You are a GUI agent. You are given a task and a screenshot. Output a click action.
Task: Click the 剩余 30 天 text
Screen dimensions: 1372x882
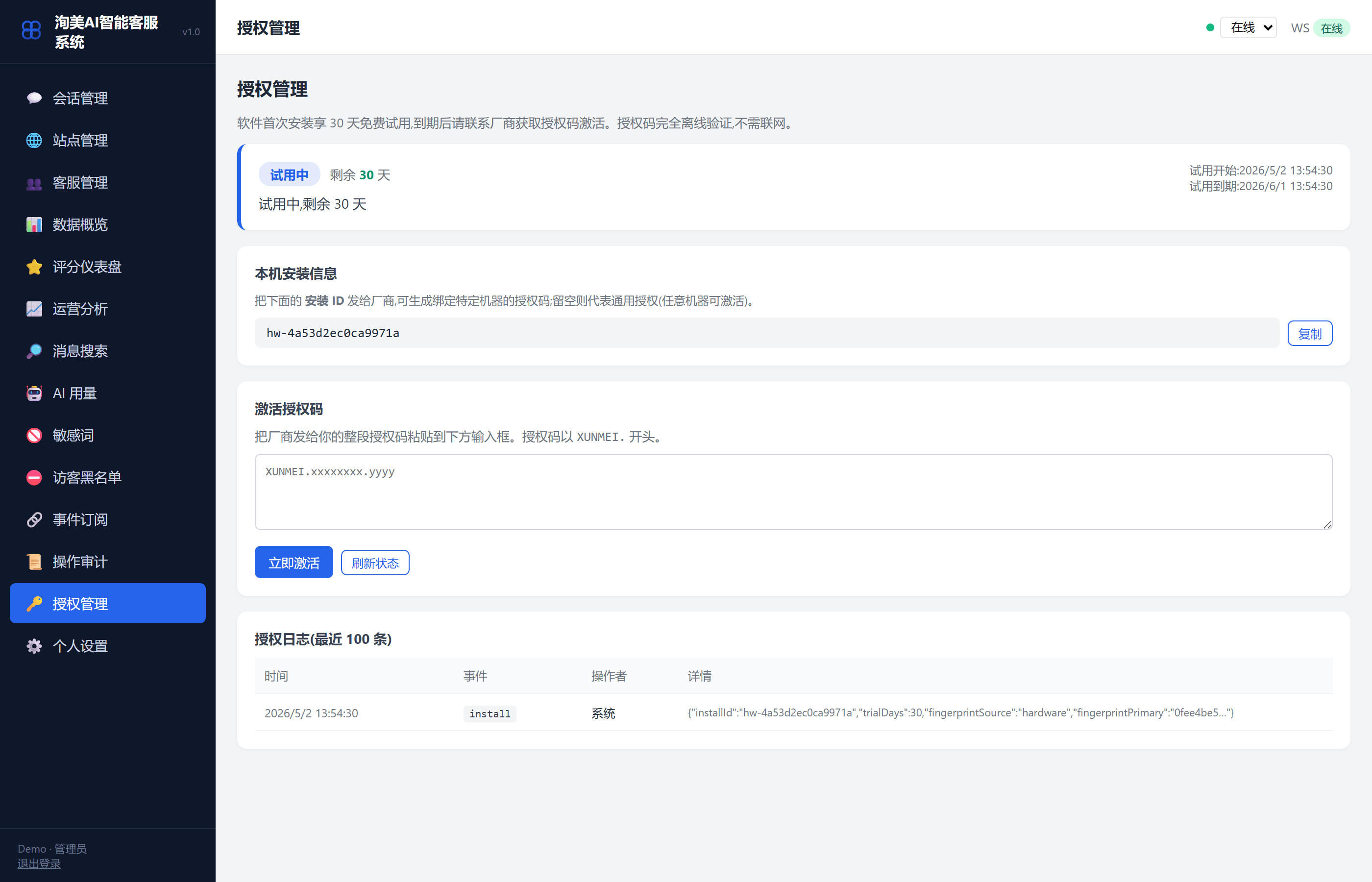pyautogui.click(x=360, y=174)
